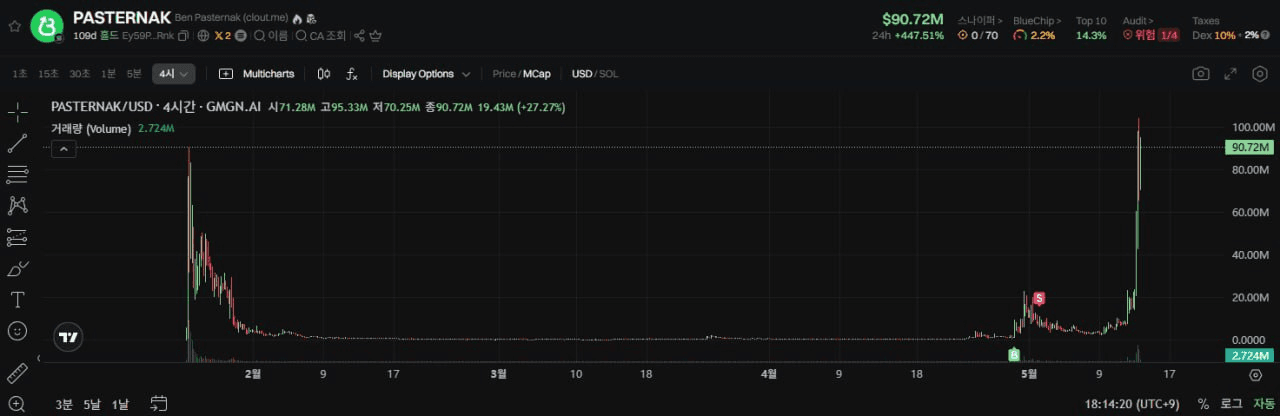The height and width of the screenshot is (416, 1280).
Task: Click the flame icon beside the token name
Action: tap(297, 18)
